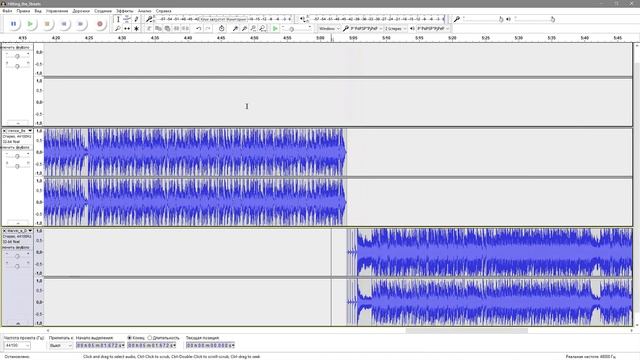Image resolution: width=640 pixels, height=360 pixels.
Task: Click the Copy icon in edit toolbar
Action: coord(158,29)
